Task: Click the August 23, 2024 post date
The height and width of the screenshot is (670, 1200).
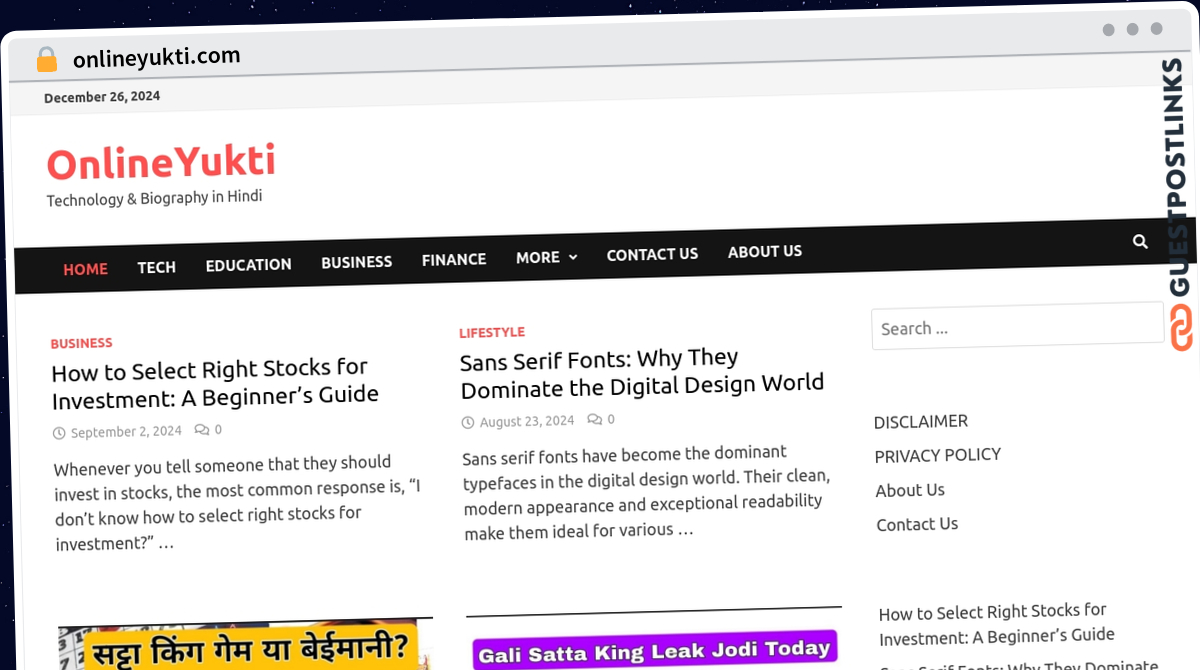Action: point(527,421)
